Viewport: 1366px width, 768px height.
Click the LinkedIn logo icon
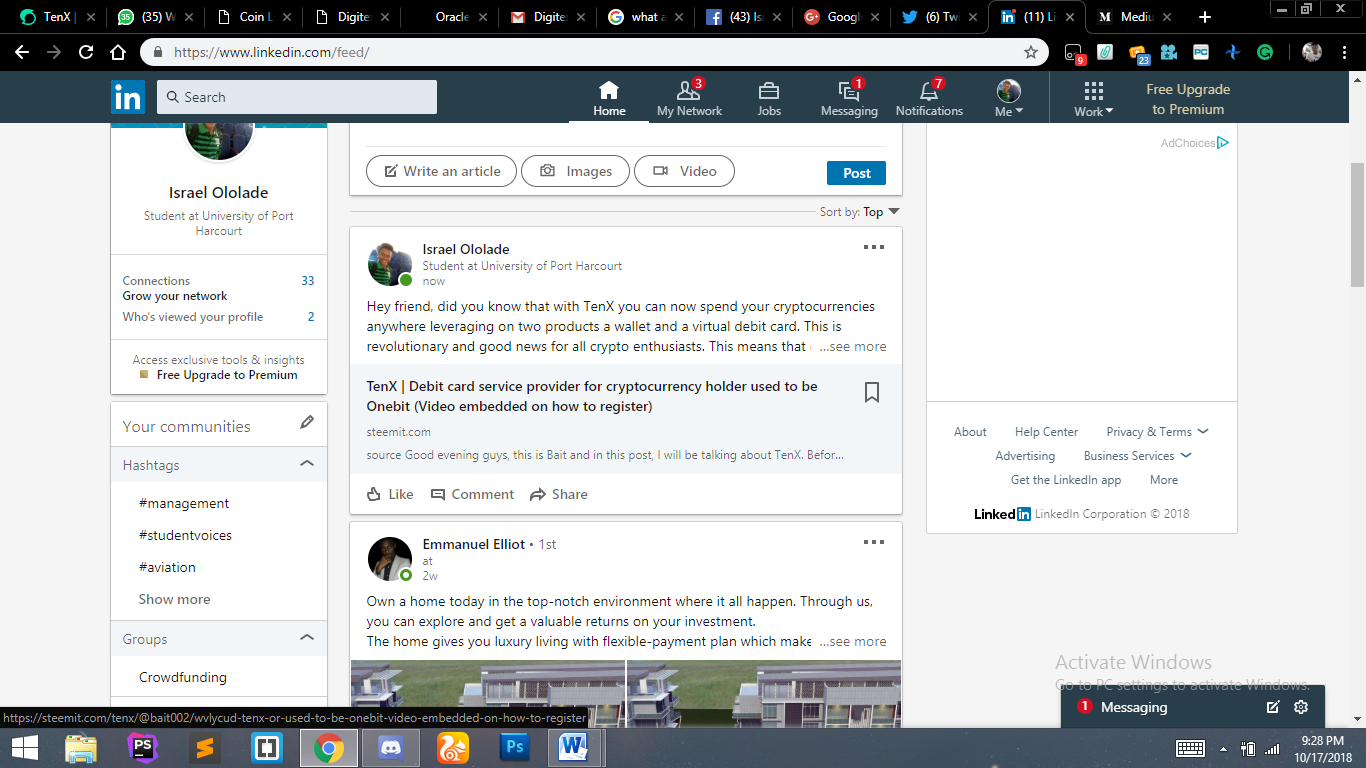coord(128,97)
